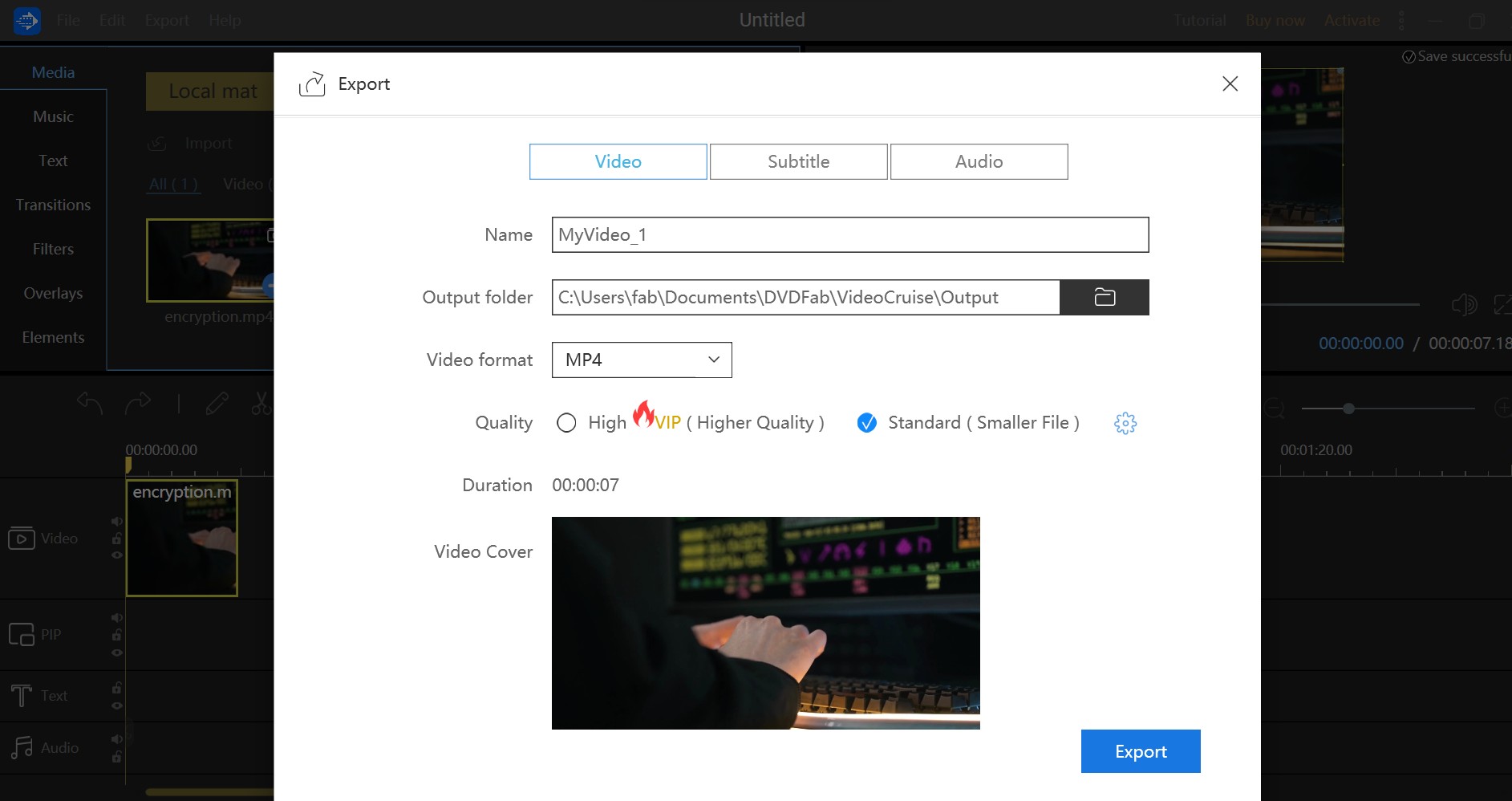Toggle lock on the Audio track

[117, 757]
